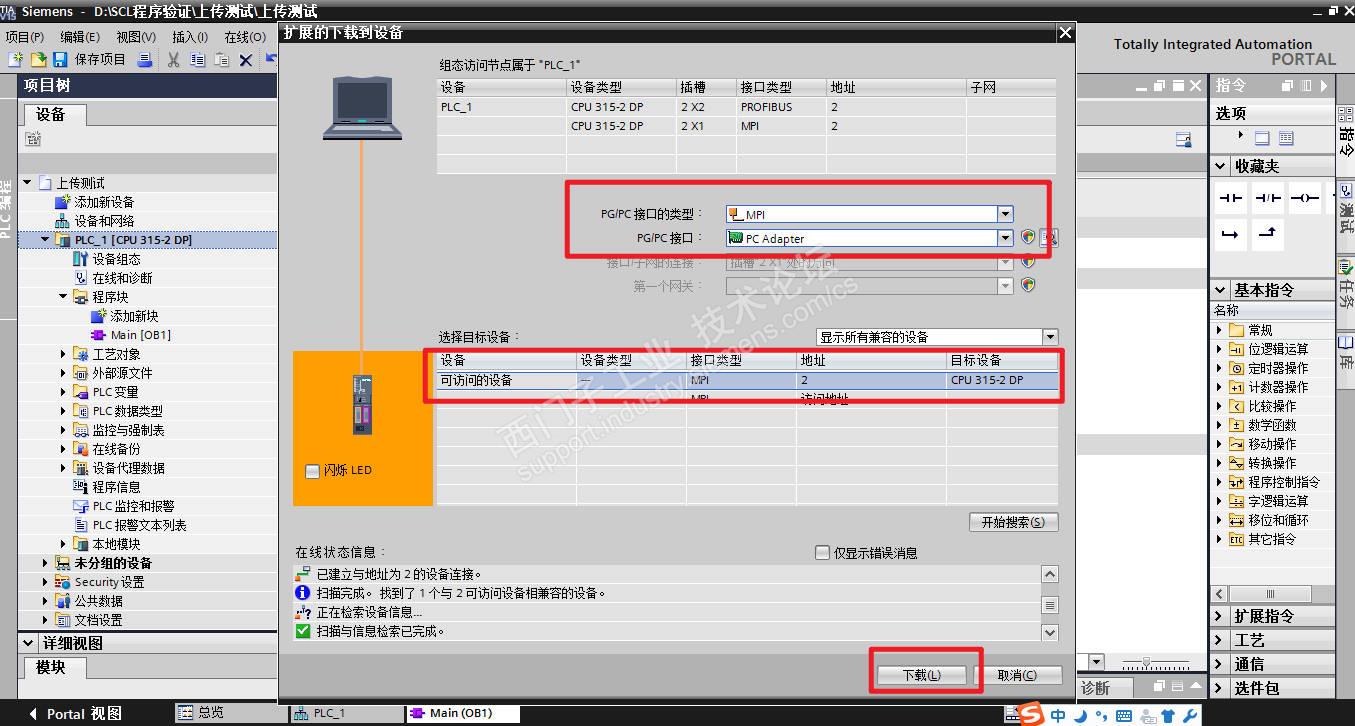Click the Sogou soft keyboard icon
The image size is (1355, 726).
(1124, 715)
